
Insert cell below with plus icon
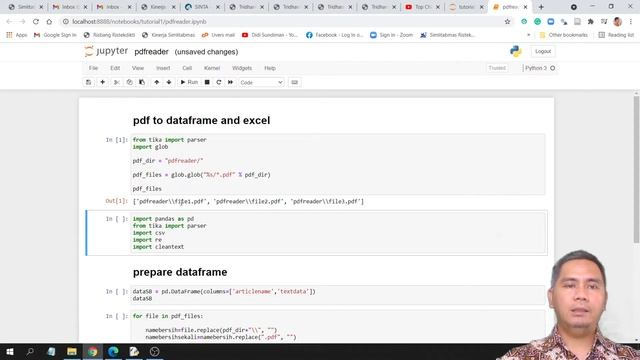pos(102,82)
